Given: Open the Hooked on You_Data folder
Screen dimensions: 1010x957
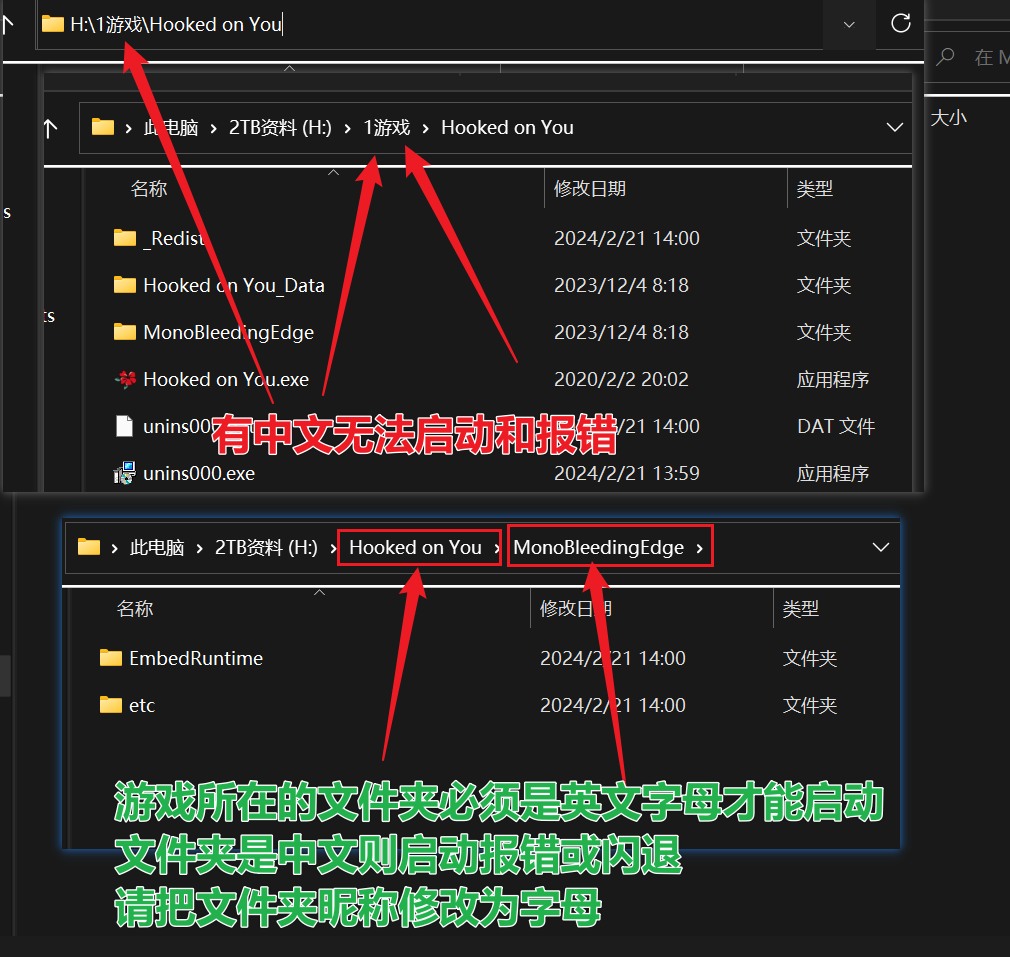Looking at the screenshot, I should coord(234,285).
